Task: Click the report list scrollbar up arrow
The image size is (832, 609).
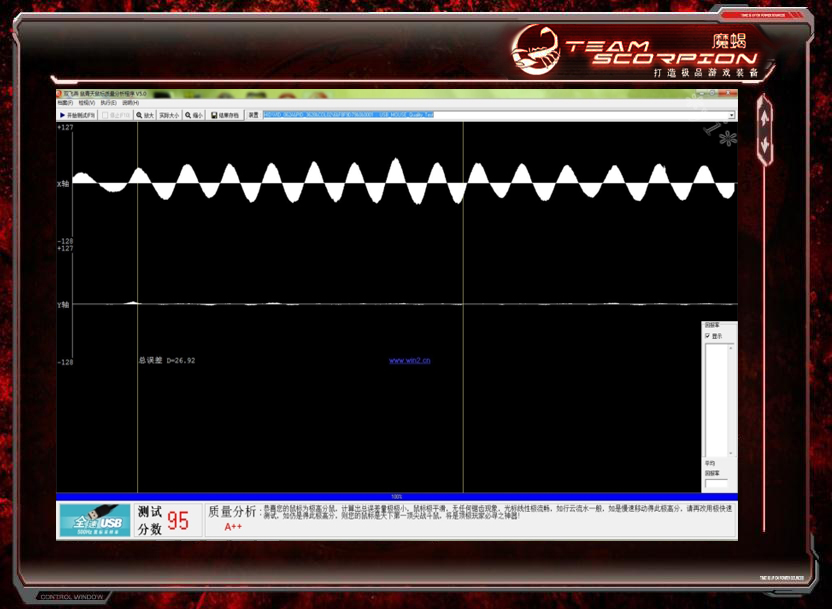Action: (731, 347)
